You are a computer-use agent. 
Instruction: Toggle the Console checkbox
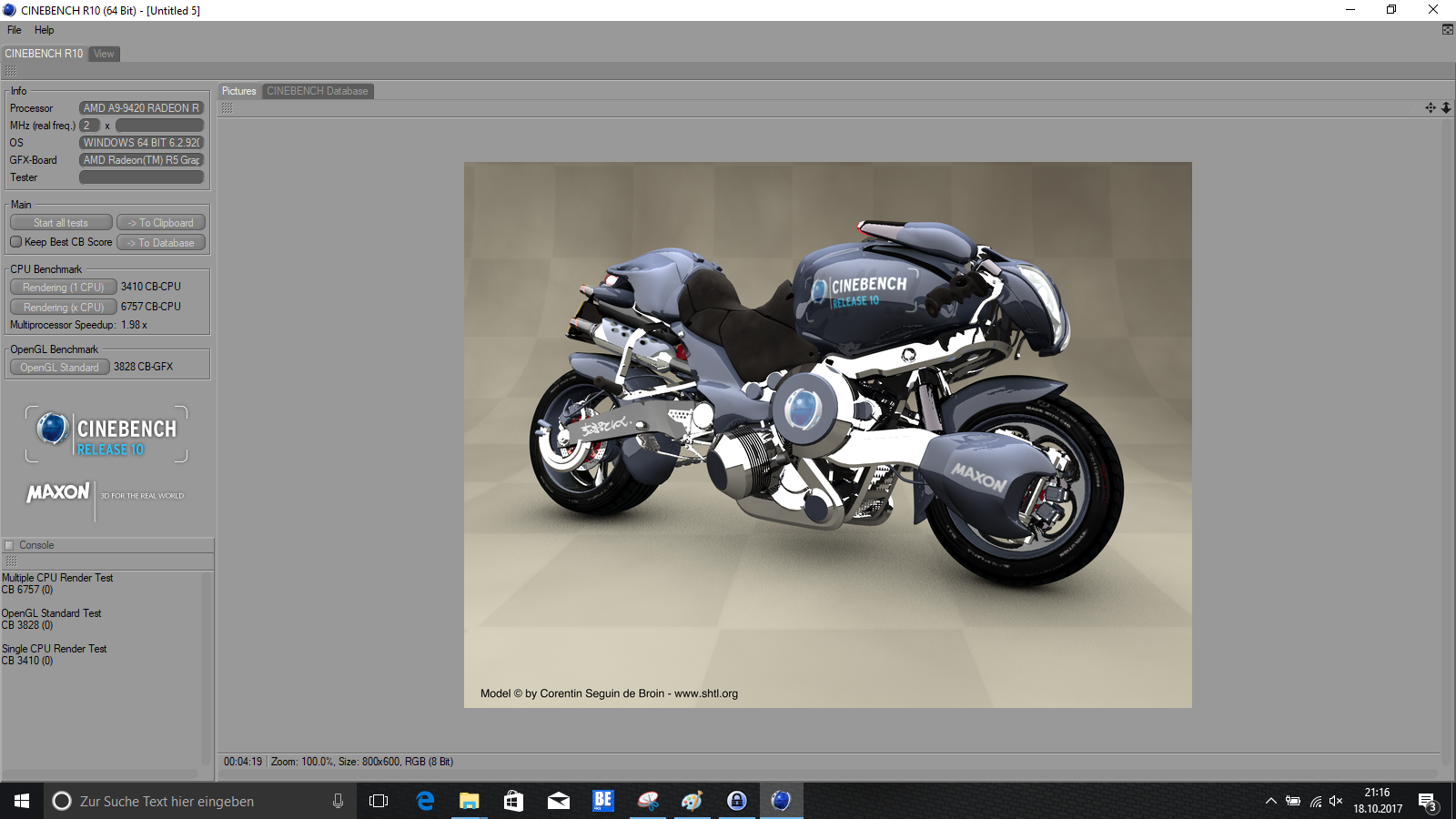10,545
